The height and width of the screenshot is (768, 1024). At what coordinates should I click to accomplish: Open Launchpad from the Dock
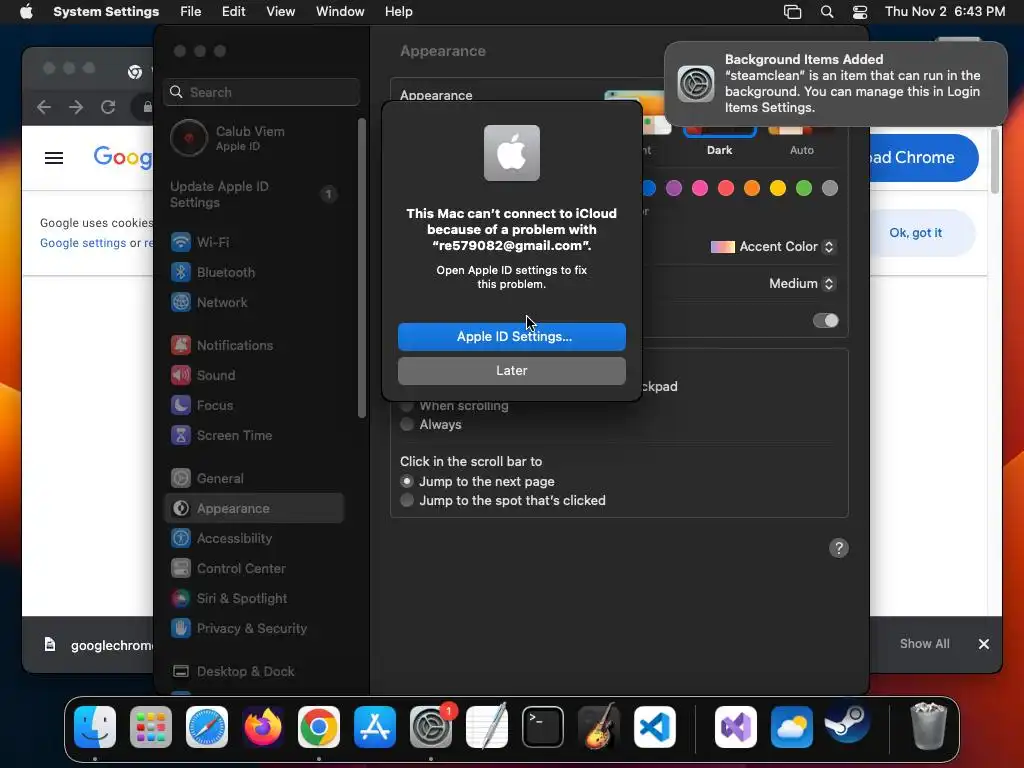tap(151, 727)
